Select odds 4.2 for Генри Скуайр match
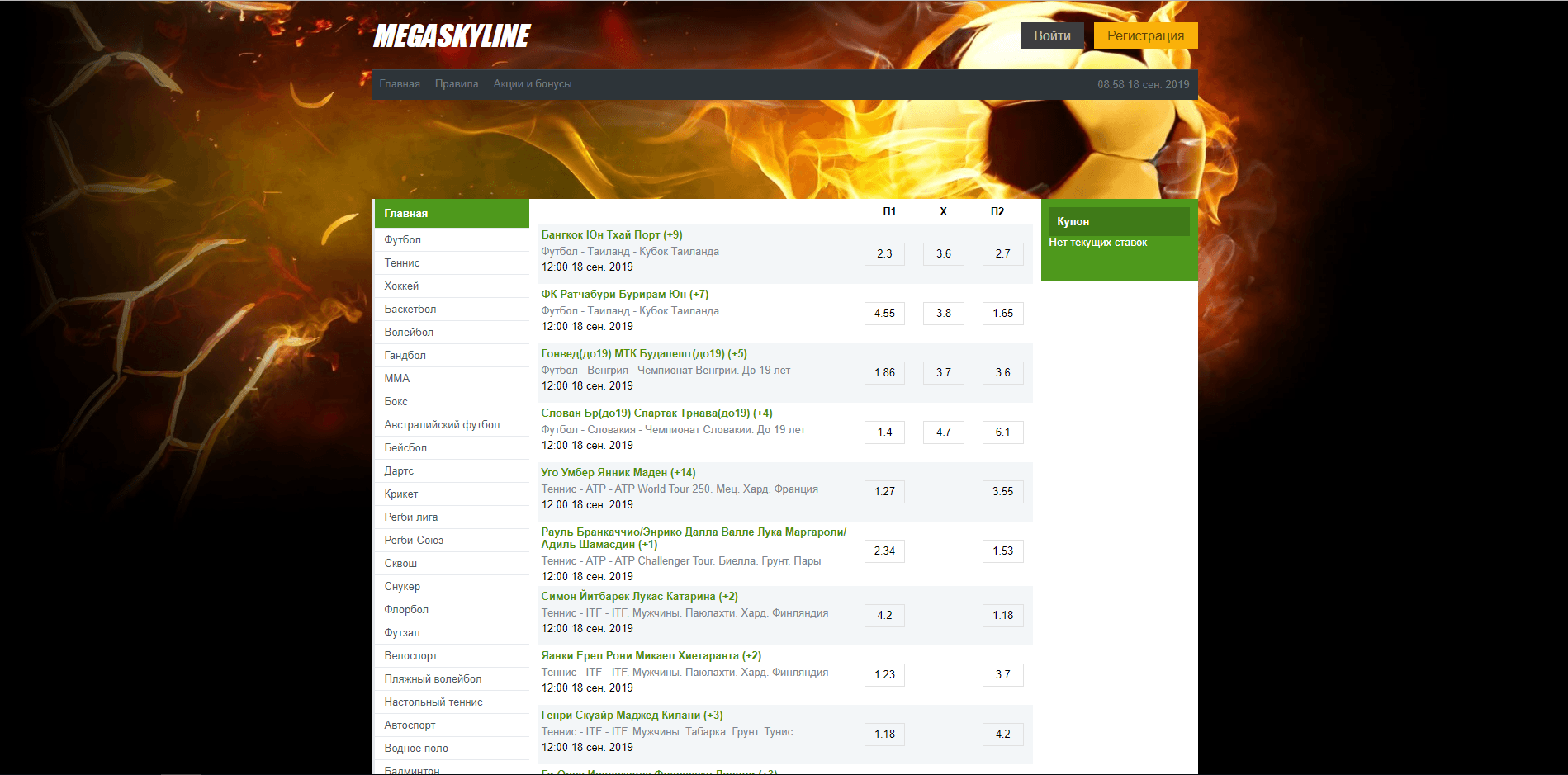1568x775 pixels. click(x=1002, y=735)
